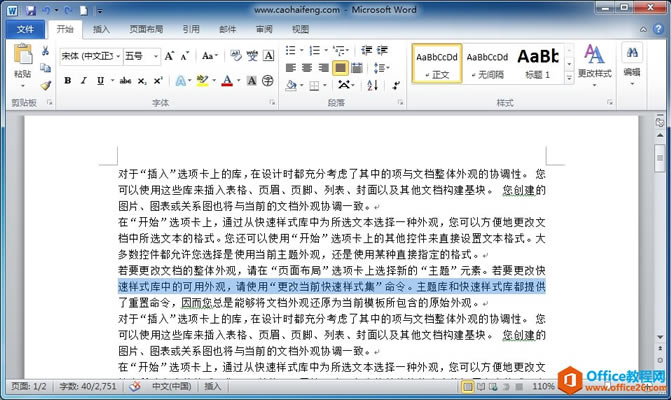Open the font size dropdown
This screenshot has height=400, width=671.
click(x=156, y=56)
